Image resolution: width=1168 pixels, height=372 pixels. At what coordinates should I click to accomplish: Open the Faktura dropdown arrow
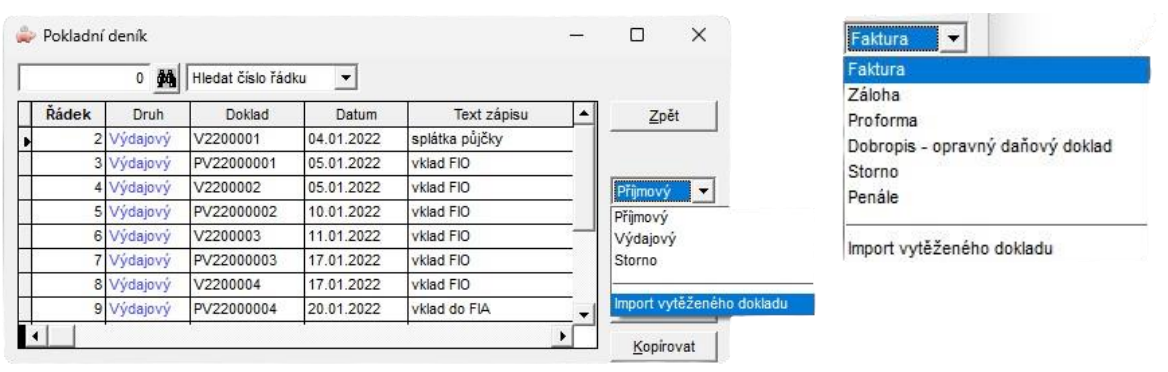949,38
